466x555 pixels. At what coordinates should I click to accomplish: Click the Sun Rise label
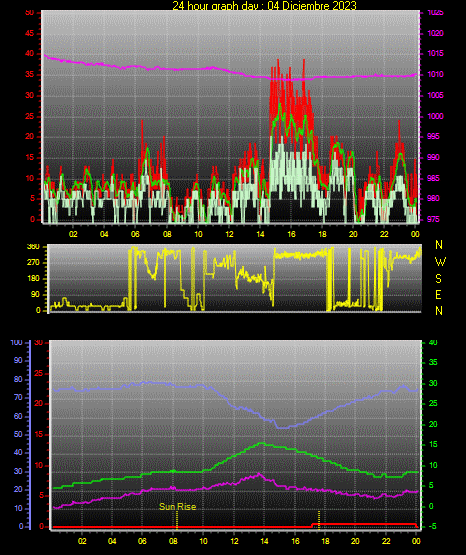178,507
